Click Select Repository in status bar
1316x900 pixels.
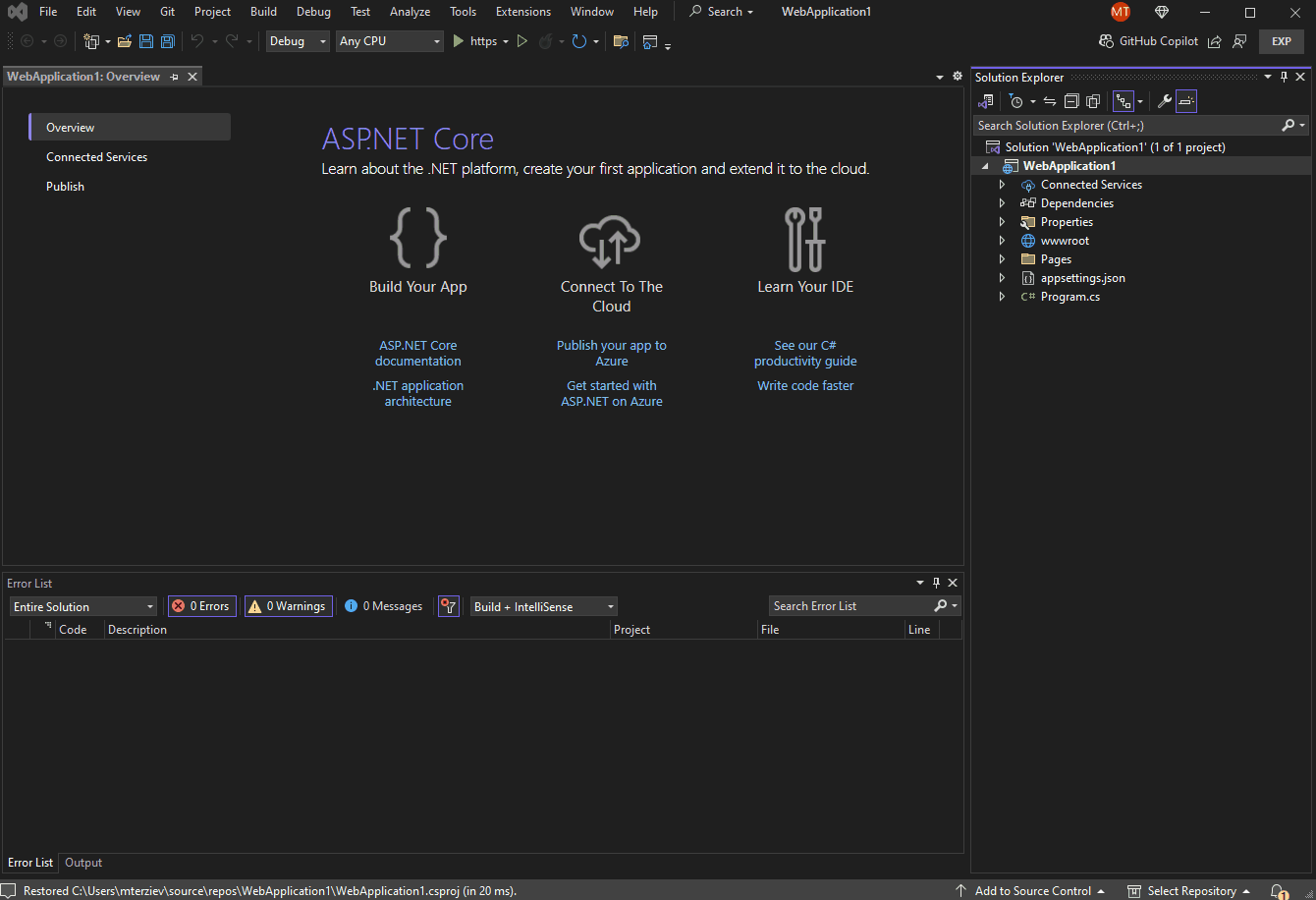coord(1190,891)
